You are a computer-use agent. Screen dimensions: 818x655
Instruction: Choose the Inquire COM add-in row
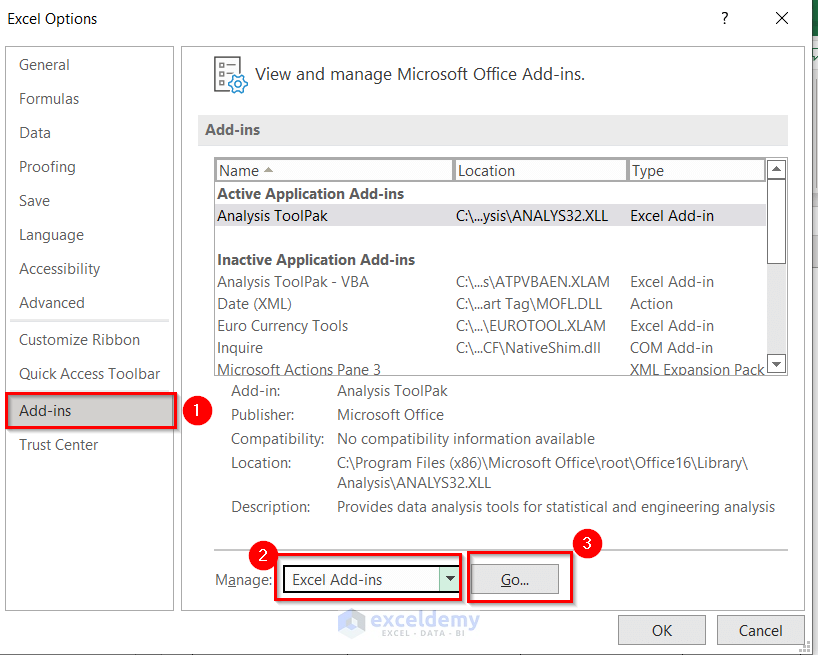coord(240,348)
